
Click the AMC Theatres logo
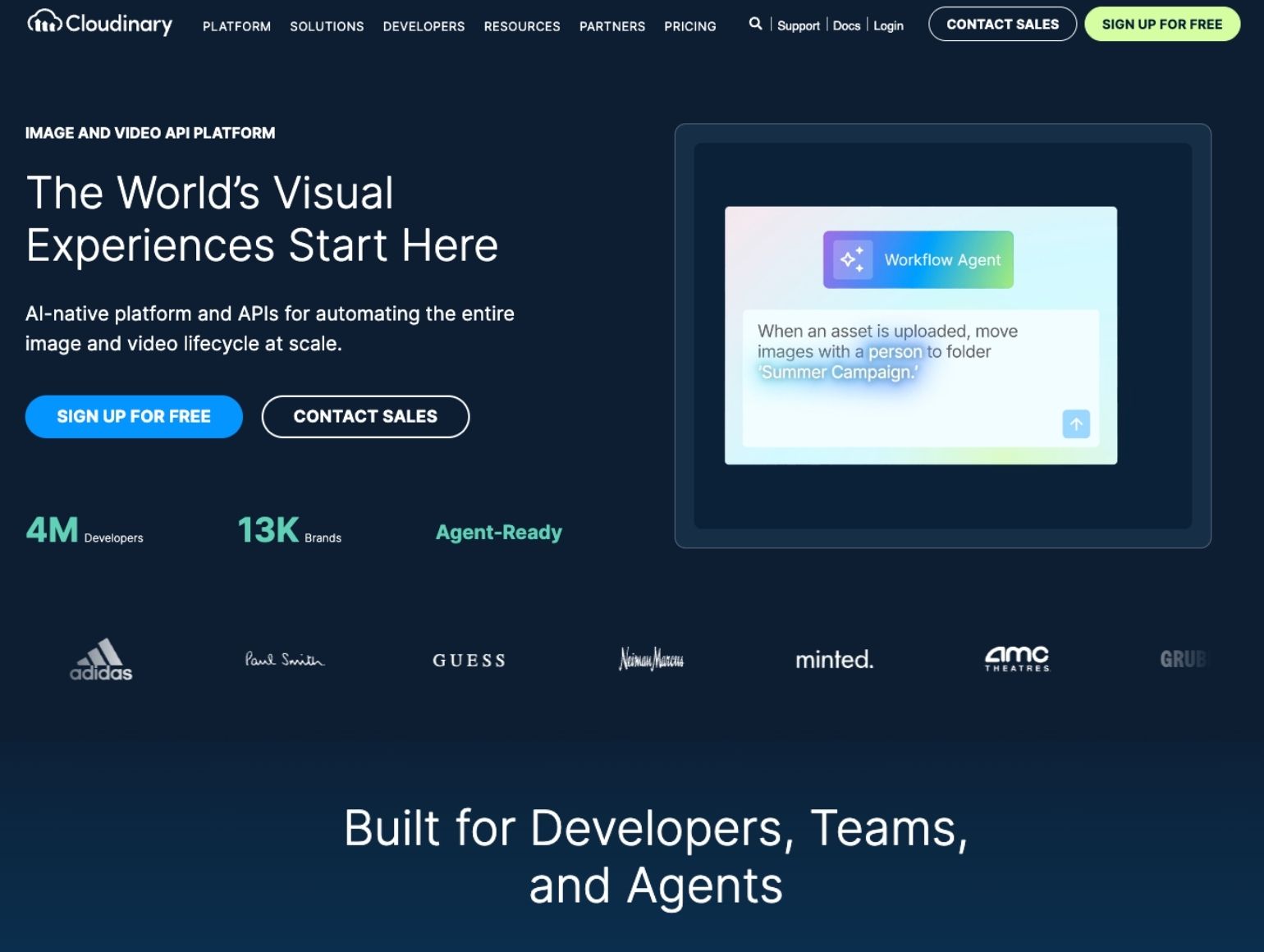(1017, 659)
